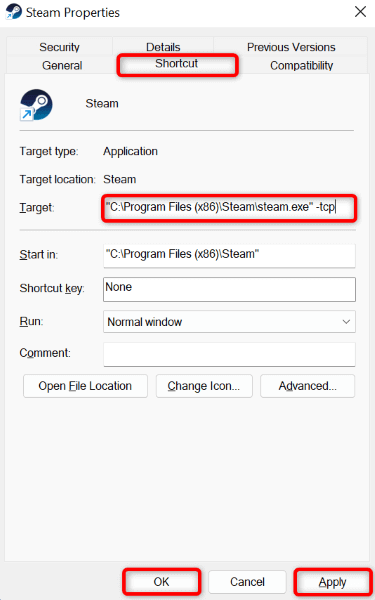The width and height of the screenshot is (375, 600).
Task: Confirm changes with OK
Action: click(x=161, y=582)
